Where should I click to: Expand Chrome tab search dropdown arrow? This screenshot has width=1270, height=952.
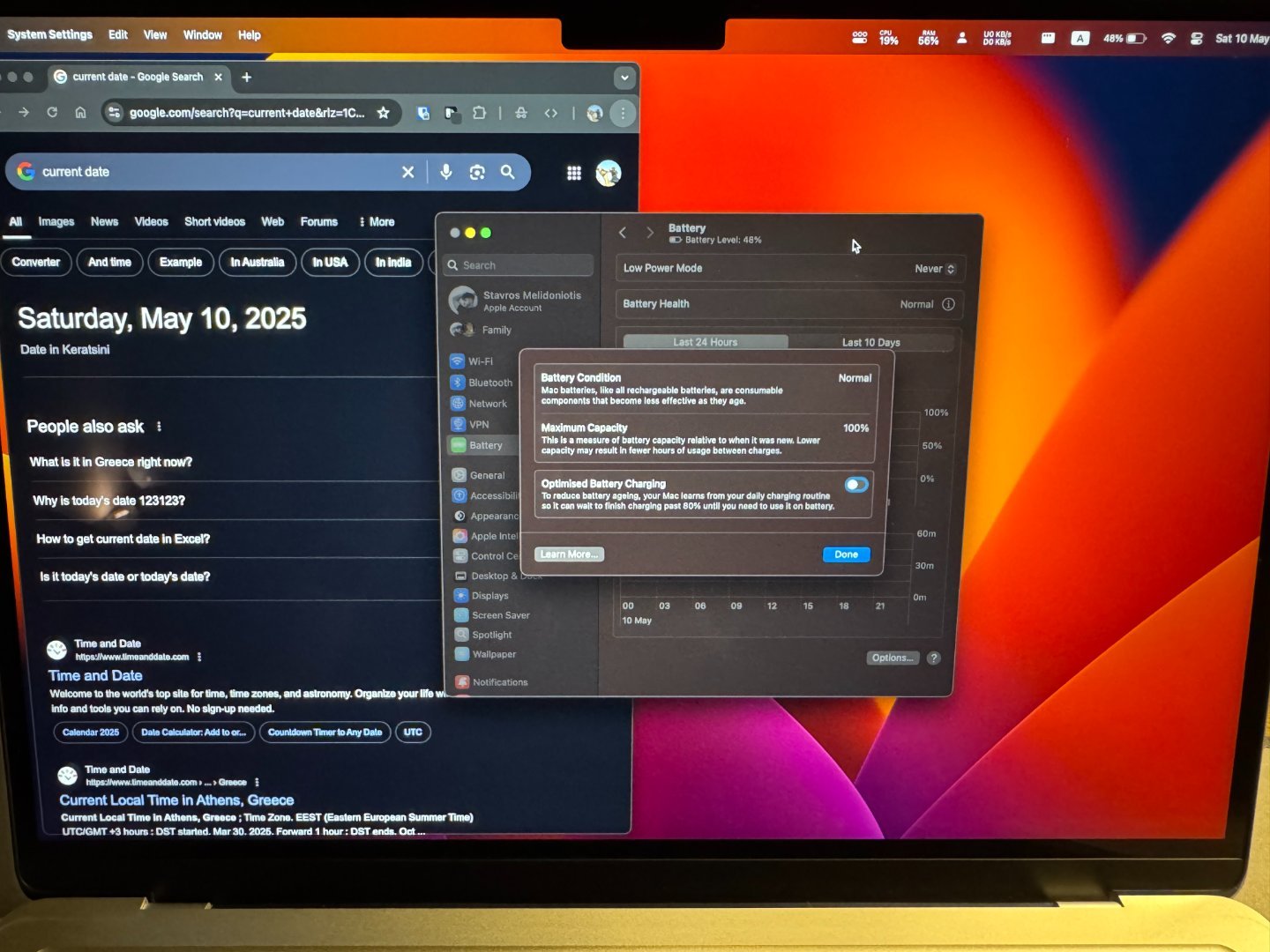pos(624,78)
